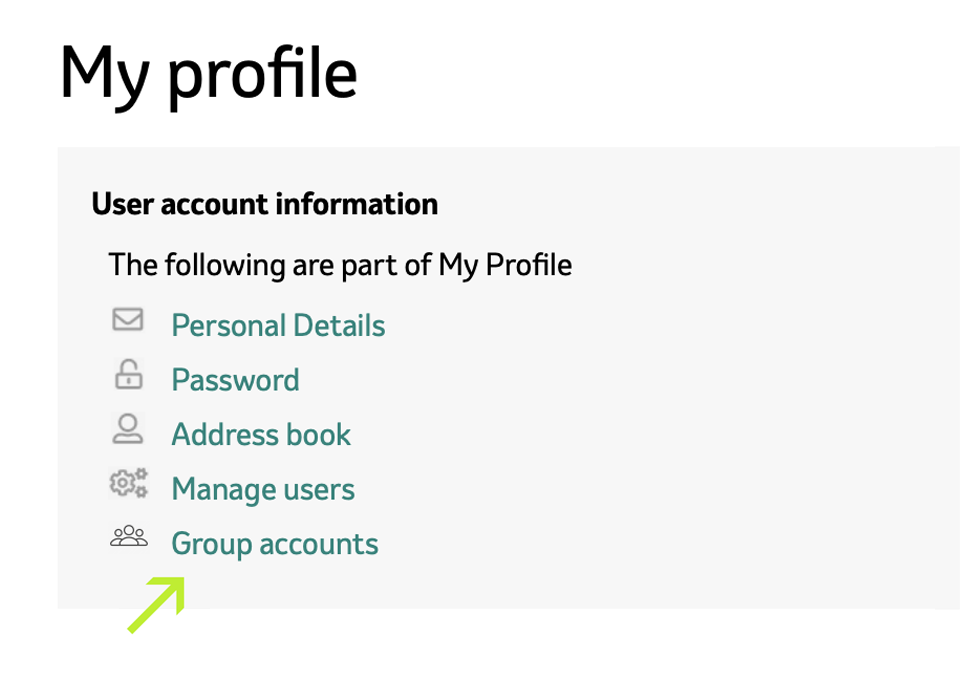Click the envelope icon beside Personal Details
Image resolution: width=960 pixels, height=678 pixels.
click(128, 321)
